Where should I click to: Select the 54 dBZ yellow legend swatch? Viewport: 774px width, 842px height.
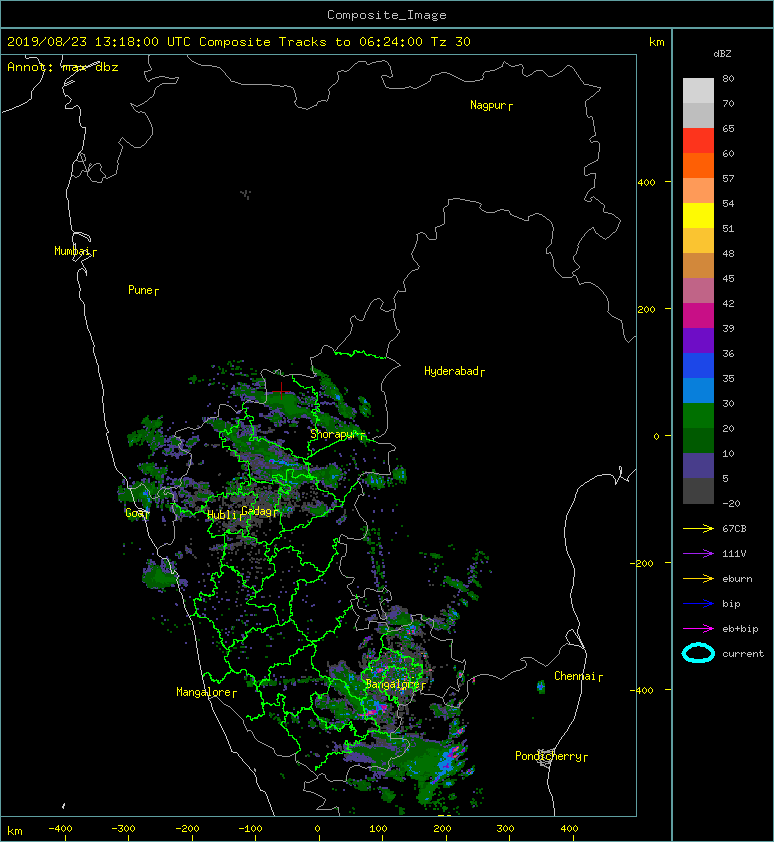point(698,215)
